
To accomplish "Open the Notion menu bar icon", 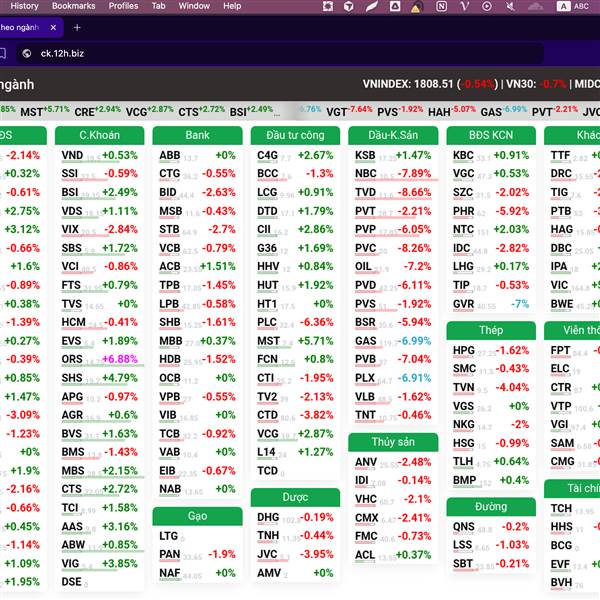I will tap(441, 6).
